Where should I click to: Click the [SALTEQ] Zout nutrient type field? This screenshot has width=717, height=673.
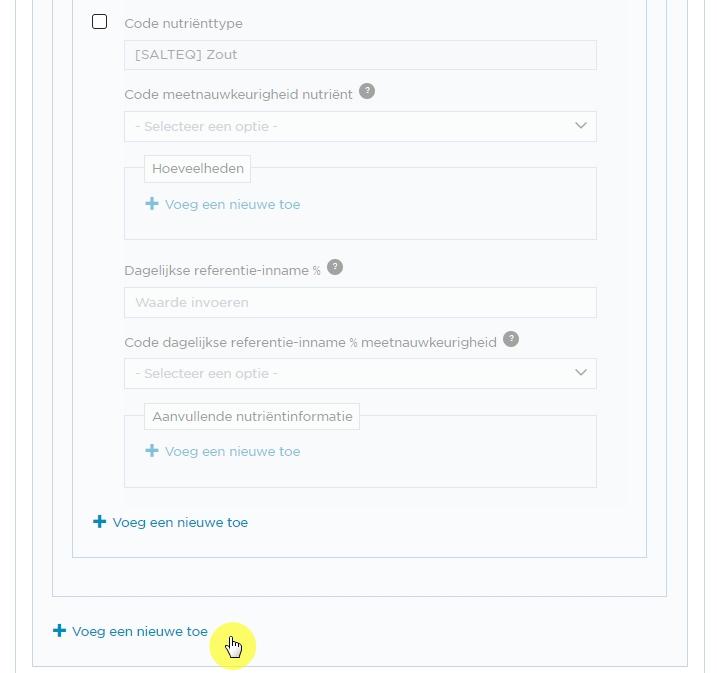(360, 55)
